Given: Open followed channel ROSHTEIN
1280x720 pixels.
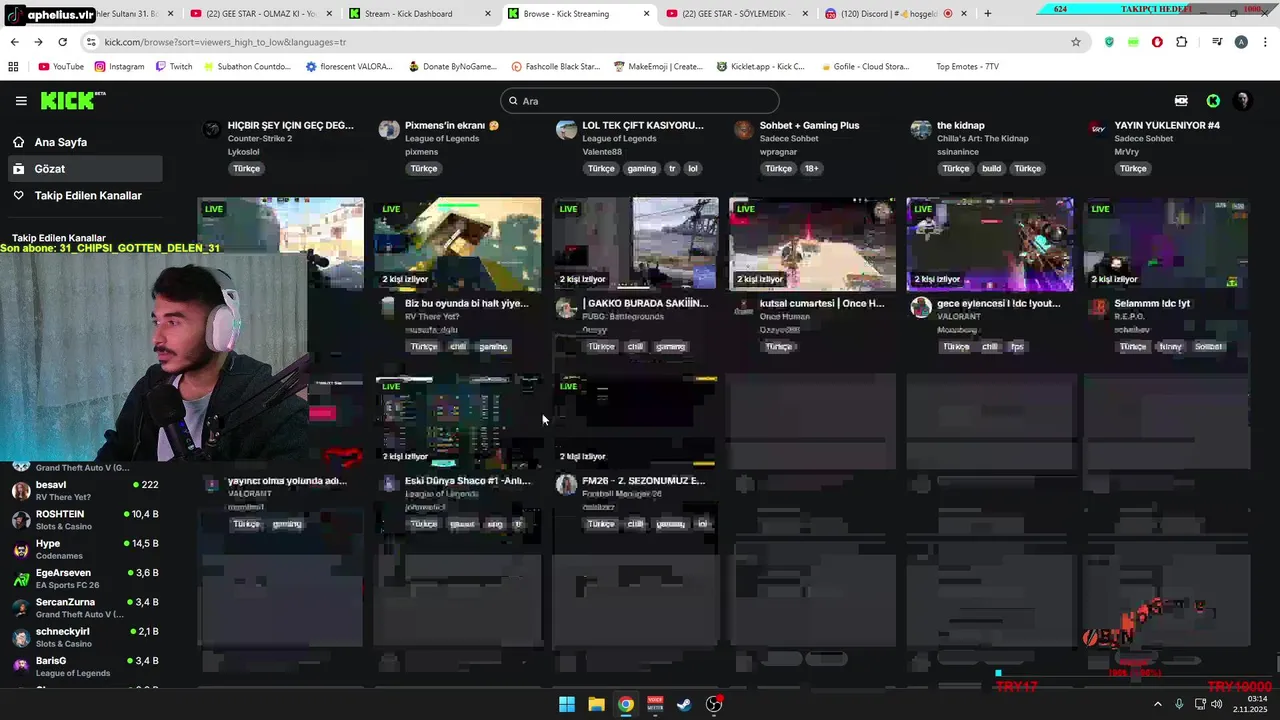Looking at the screenshot, I should 85,520.
